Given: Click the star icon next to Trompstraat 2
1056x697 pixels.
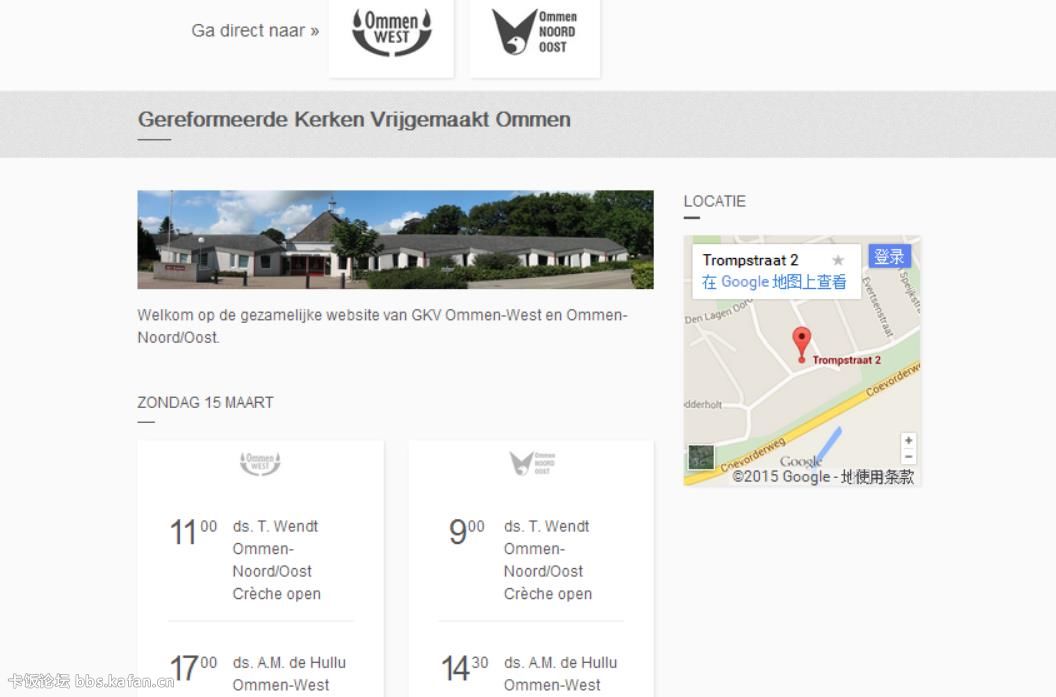Looking at the screenshot, I should [838, 260].
